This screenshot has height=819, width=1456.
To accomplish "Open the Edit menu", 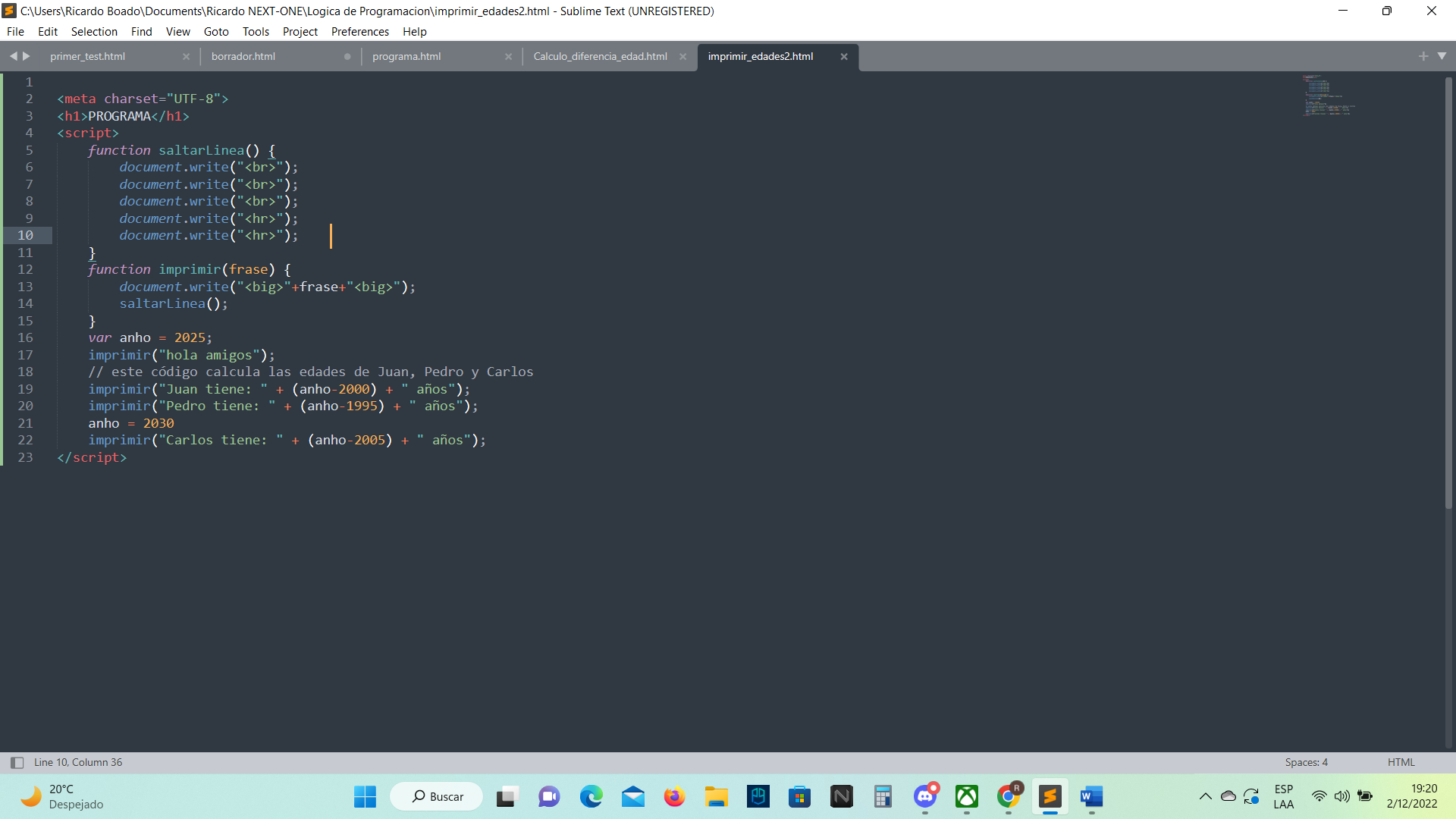I will pos(48,32).
